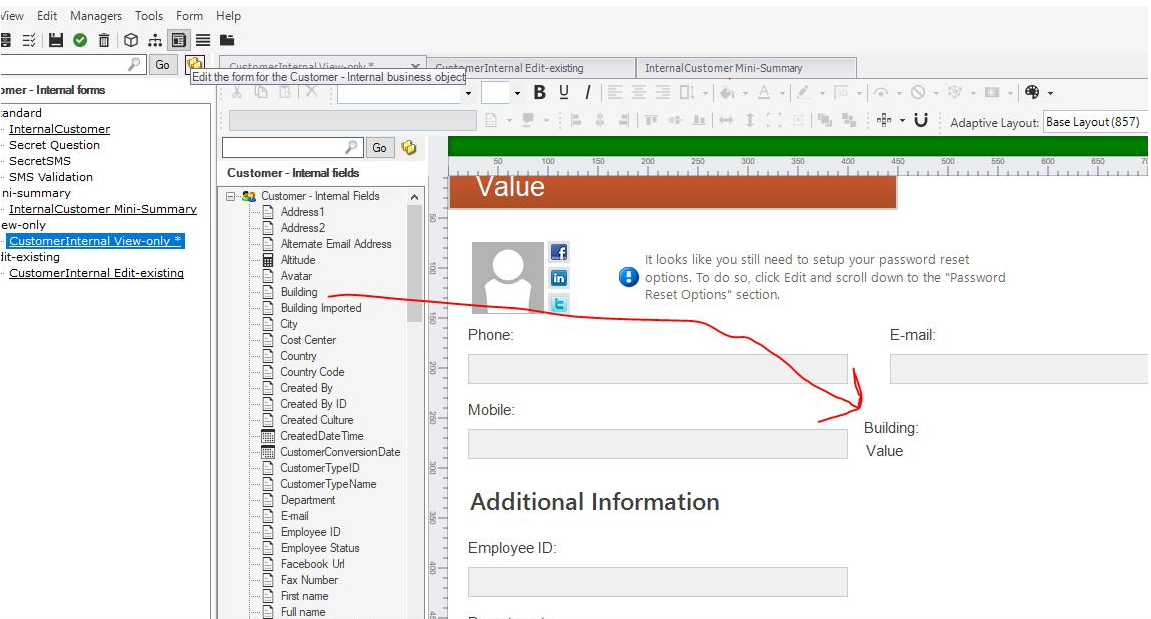Viewport: 1151px width, 619px height.
Task: Toggle the form editor view button
Action: pyautogui.click(x=178, y=40)
